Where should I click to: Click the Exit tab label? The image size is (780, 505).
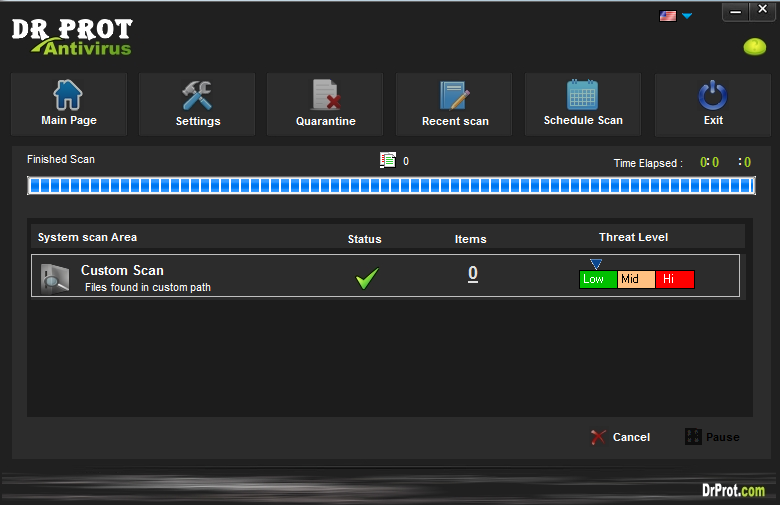tap(713, 120)
